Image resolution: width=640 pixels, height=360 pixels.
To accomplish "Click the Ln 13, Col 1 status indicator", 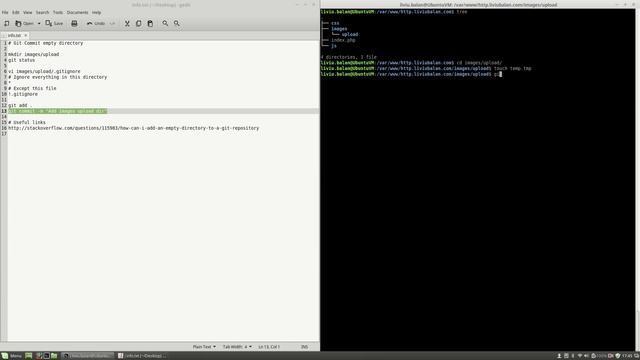I will click(x=269, y=347).
